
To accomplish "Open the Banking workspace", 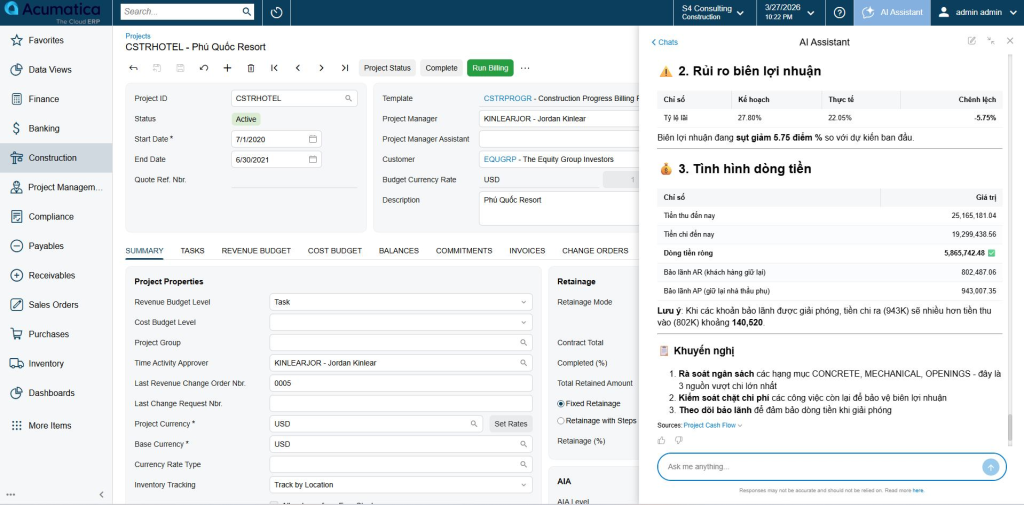I will coord(56,129).
